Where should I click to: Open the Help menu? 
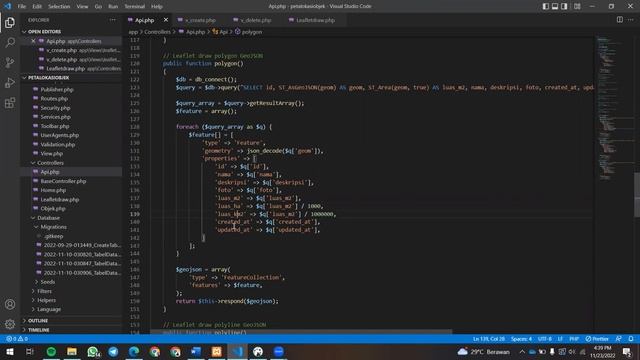[156, 7]
